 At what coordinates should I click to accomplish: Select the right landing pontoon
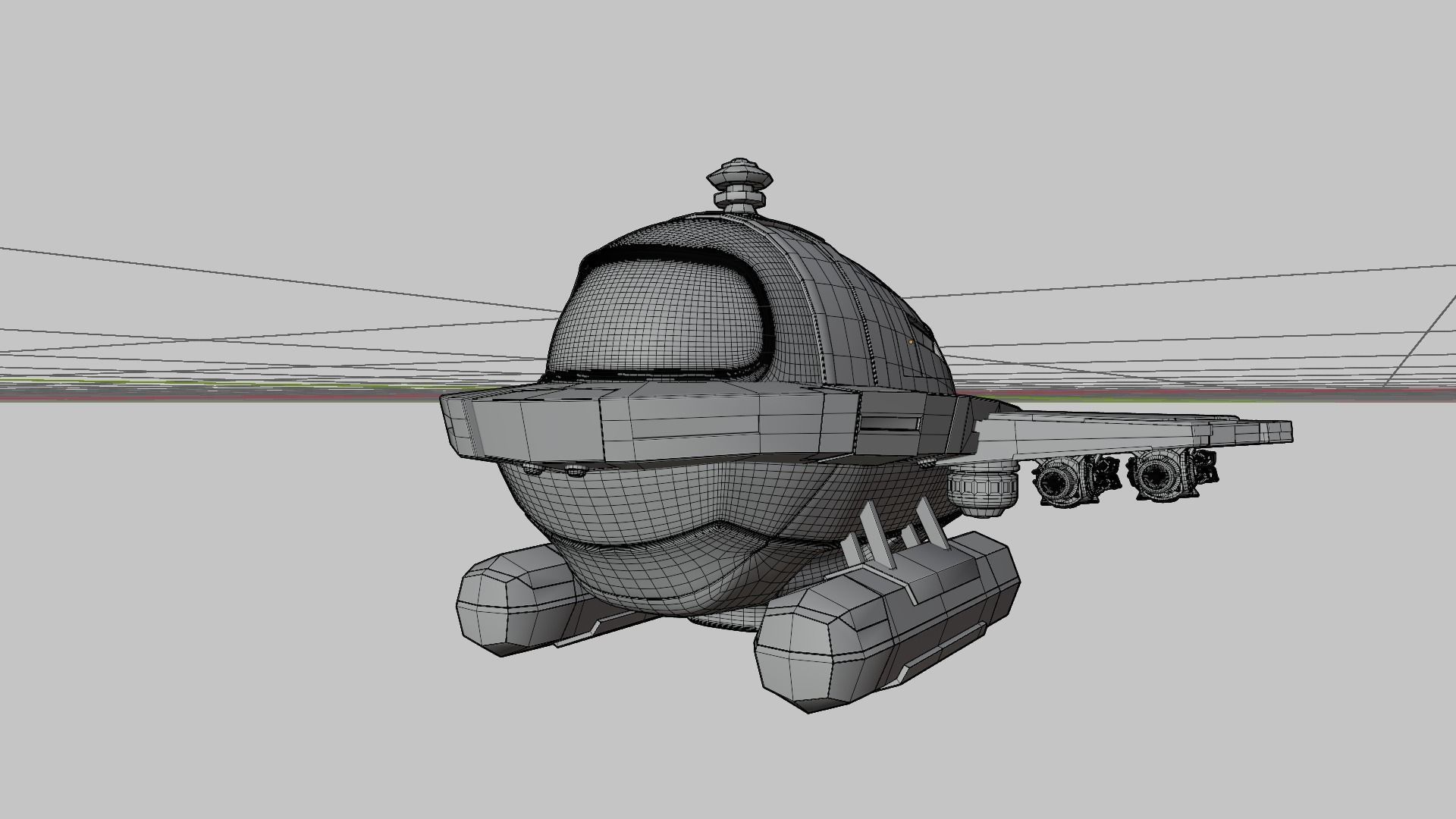[x=887, y=622]
